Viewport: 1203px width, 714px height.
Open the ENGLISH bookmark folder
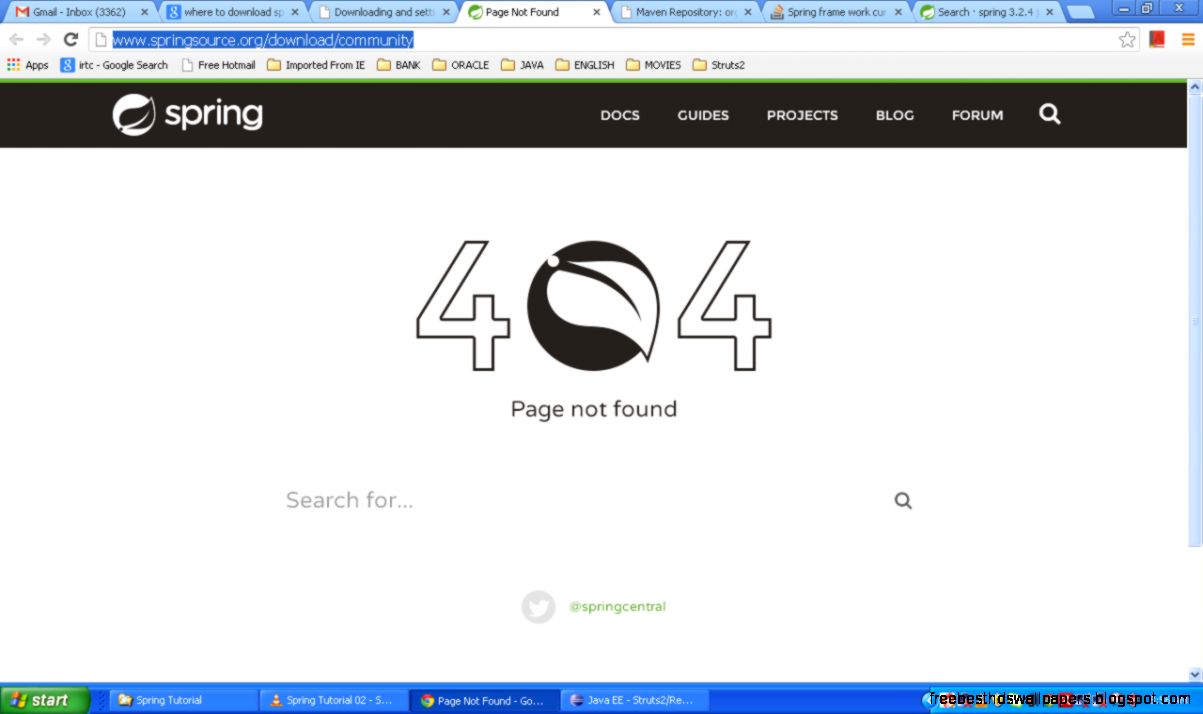[585, 65]
